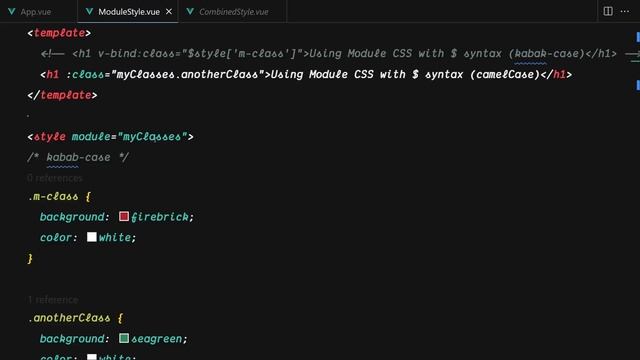Select the ModuleStyle.vue tab
Viewport: 640px width, 360px height.
pyautogui.click(x=129, y=12)
